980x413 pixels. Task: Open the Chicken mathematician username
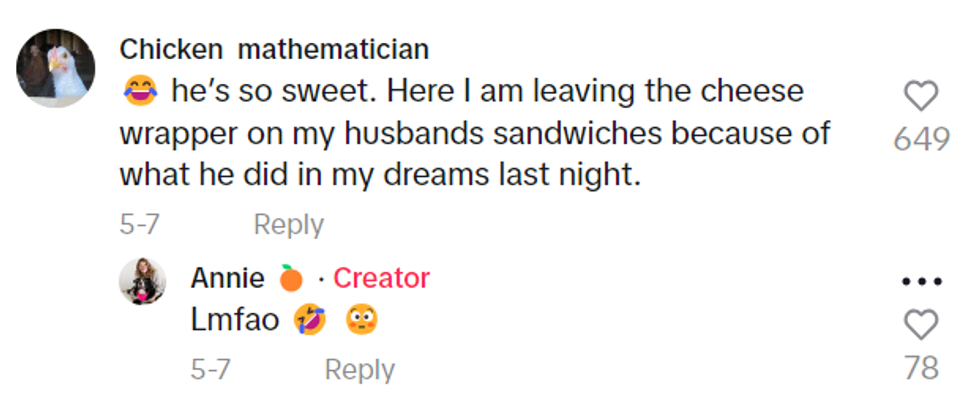(x=274, y=49)
